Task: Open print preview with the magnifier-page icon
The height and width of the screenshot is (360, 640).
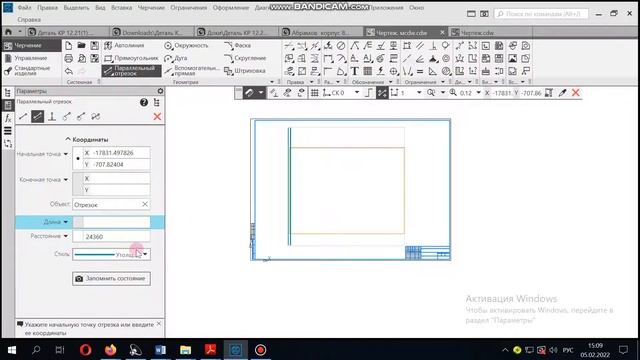Action: [82, 58]
